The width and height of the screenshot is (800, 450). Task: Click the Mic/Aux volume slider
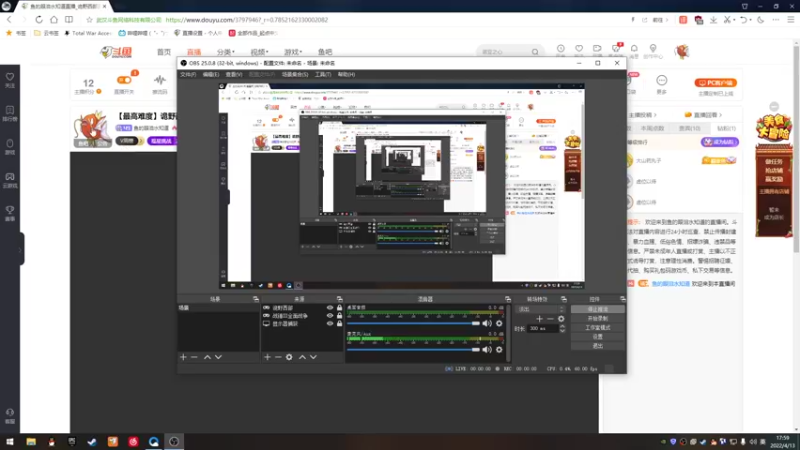tap(413, 349)
